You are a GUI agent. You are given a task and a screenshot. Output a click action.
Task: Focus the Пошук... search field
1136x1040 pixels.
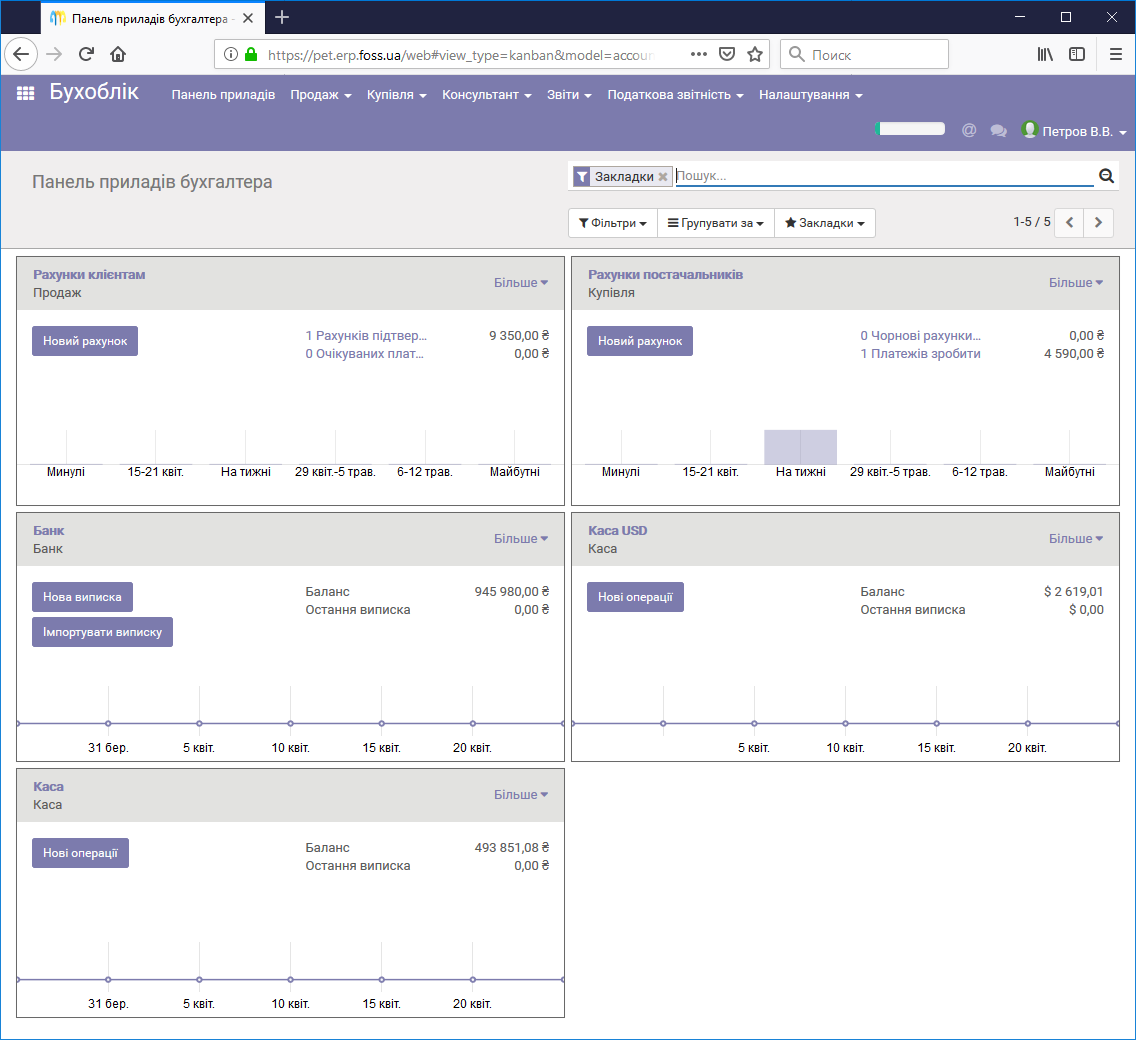[x=884, y=175]
